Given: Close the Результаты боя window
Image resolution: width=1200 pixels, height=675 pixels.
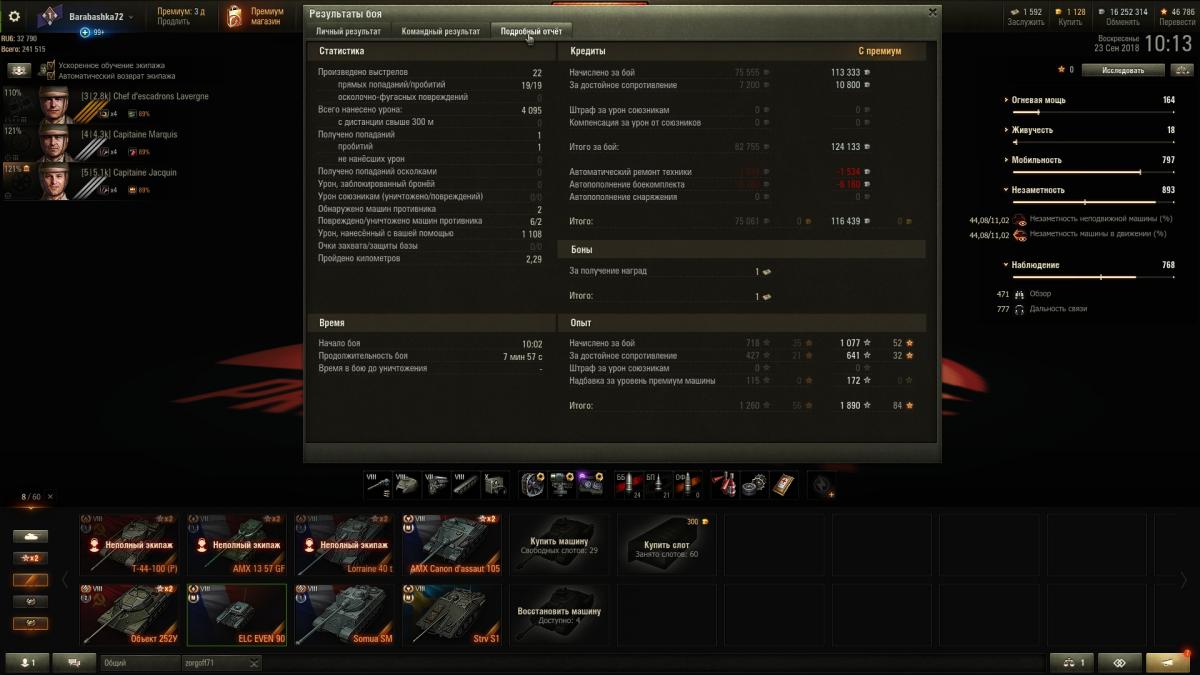Looking at the screenshot, I should pos(933,12).
